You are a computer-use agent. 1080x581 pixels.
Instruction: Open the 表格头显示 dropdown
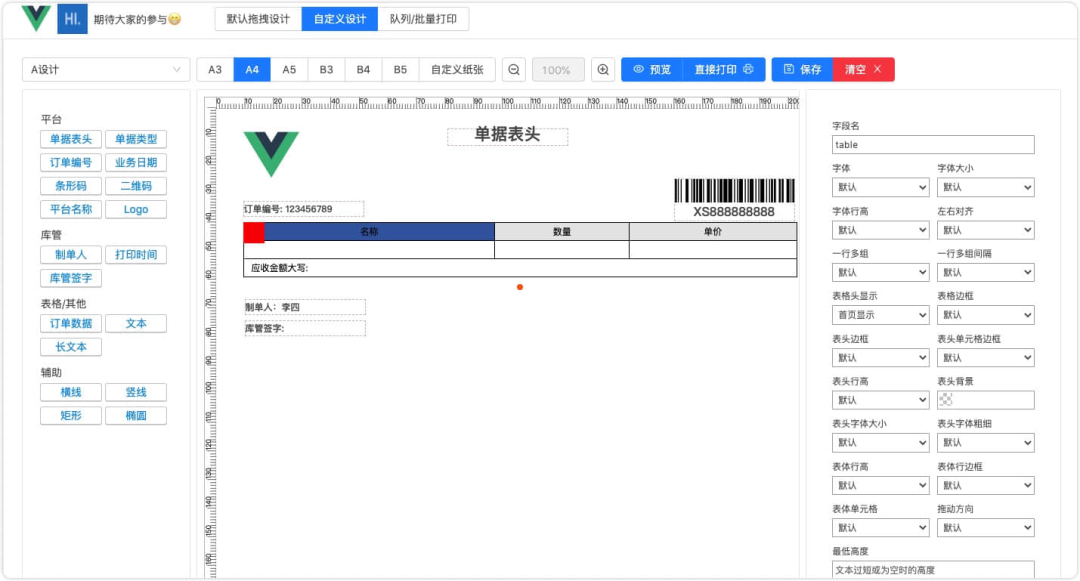tap(881, 315)
